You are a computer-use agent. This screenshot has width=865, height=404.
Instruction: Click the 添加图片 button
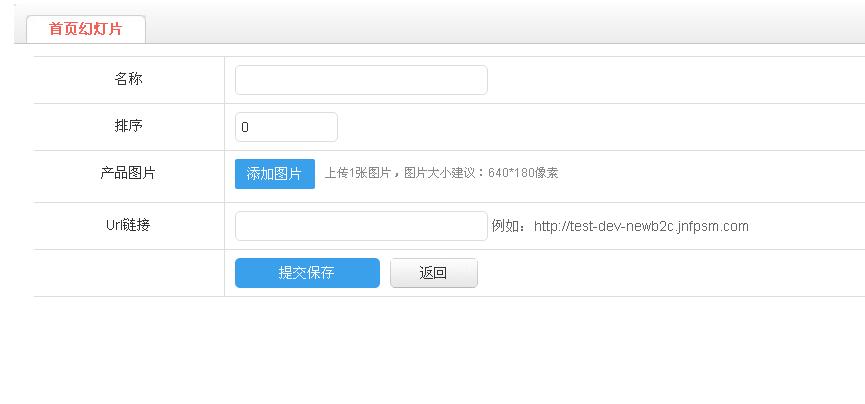pyautogui.click(x=275, y=174)
